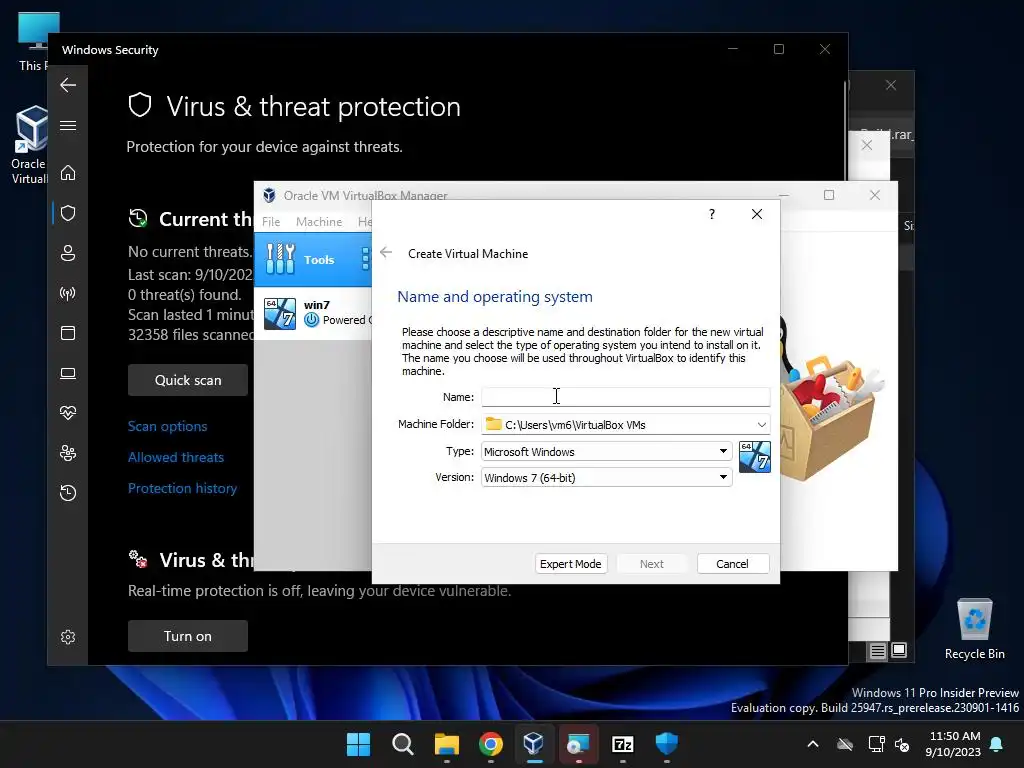Open Allowed threats link
Viewport: 1024px width, 768px height.
pyautogui.click(x=176, y=457)
